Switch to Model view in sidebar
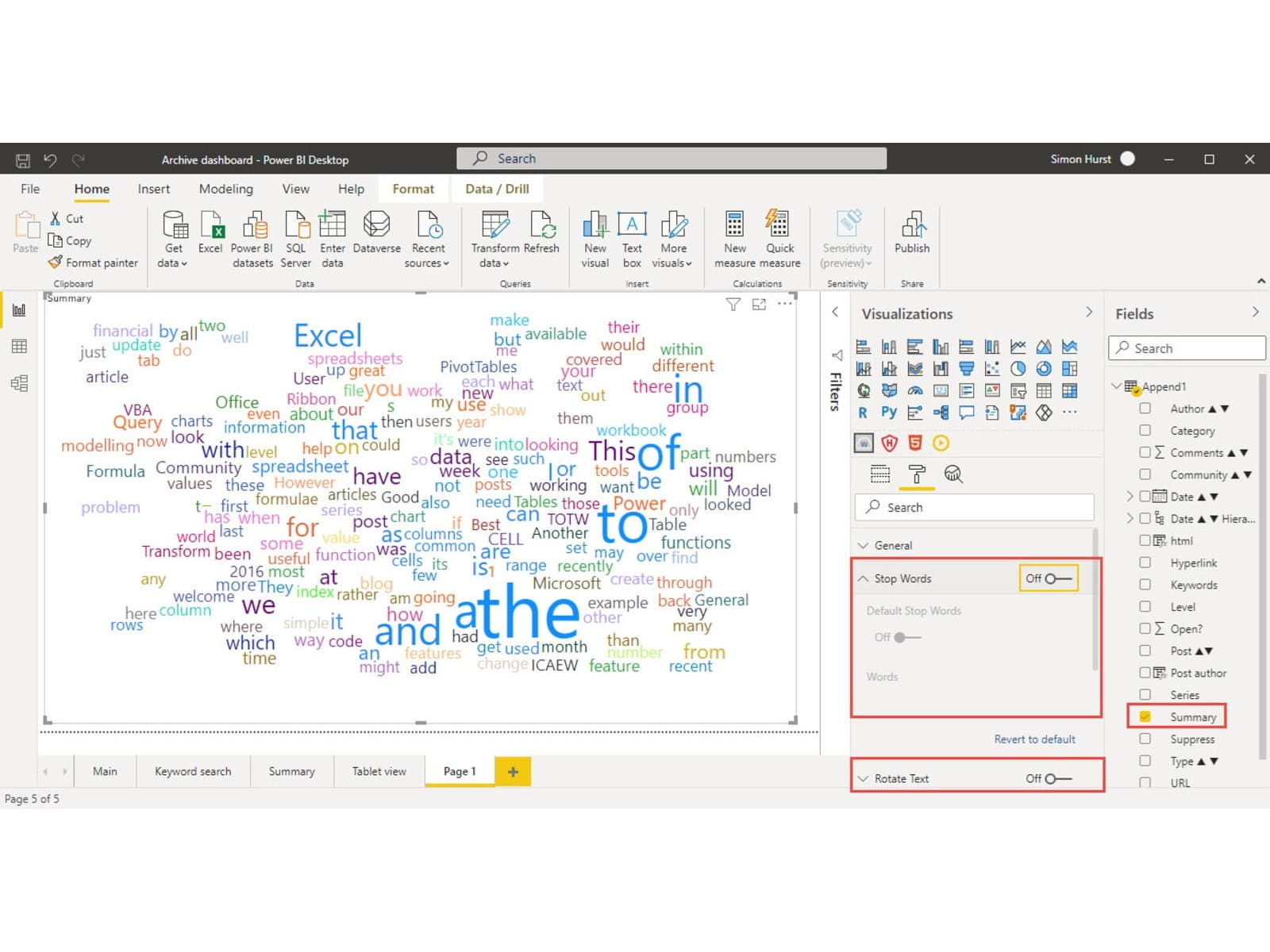 [19, 383]
